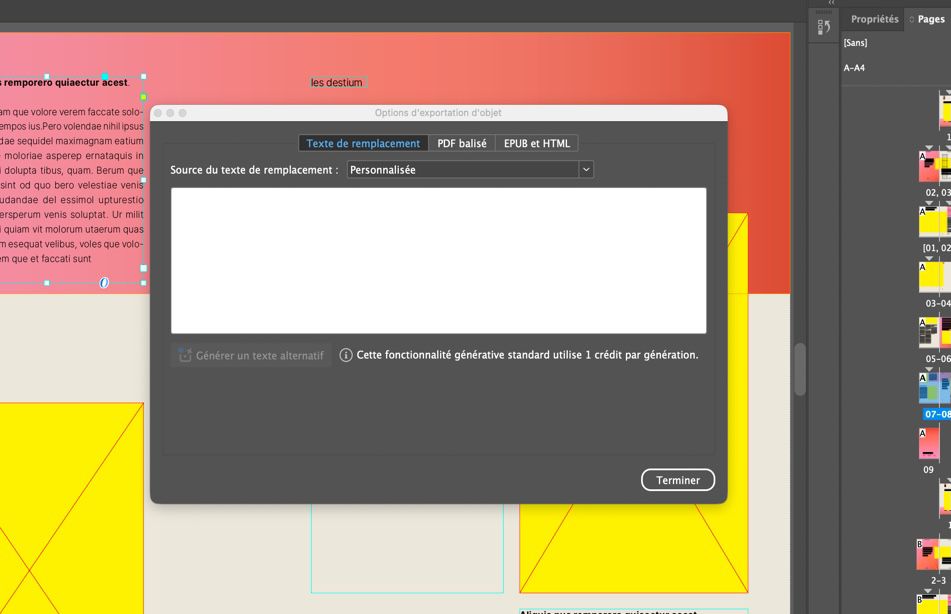Click the yellow placeholder frame at bottom left
This screenshot has height=614, width=951.
tap(72, 508)
